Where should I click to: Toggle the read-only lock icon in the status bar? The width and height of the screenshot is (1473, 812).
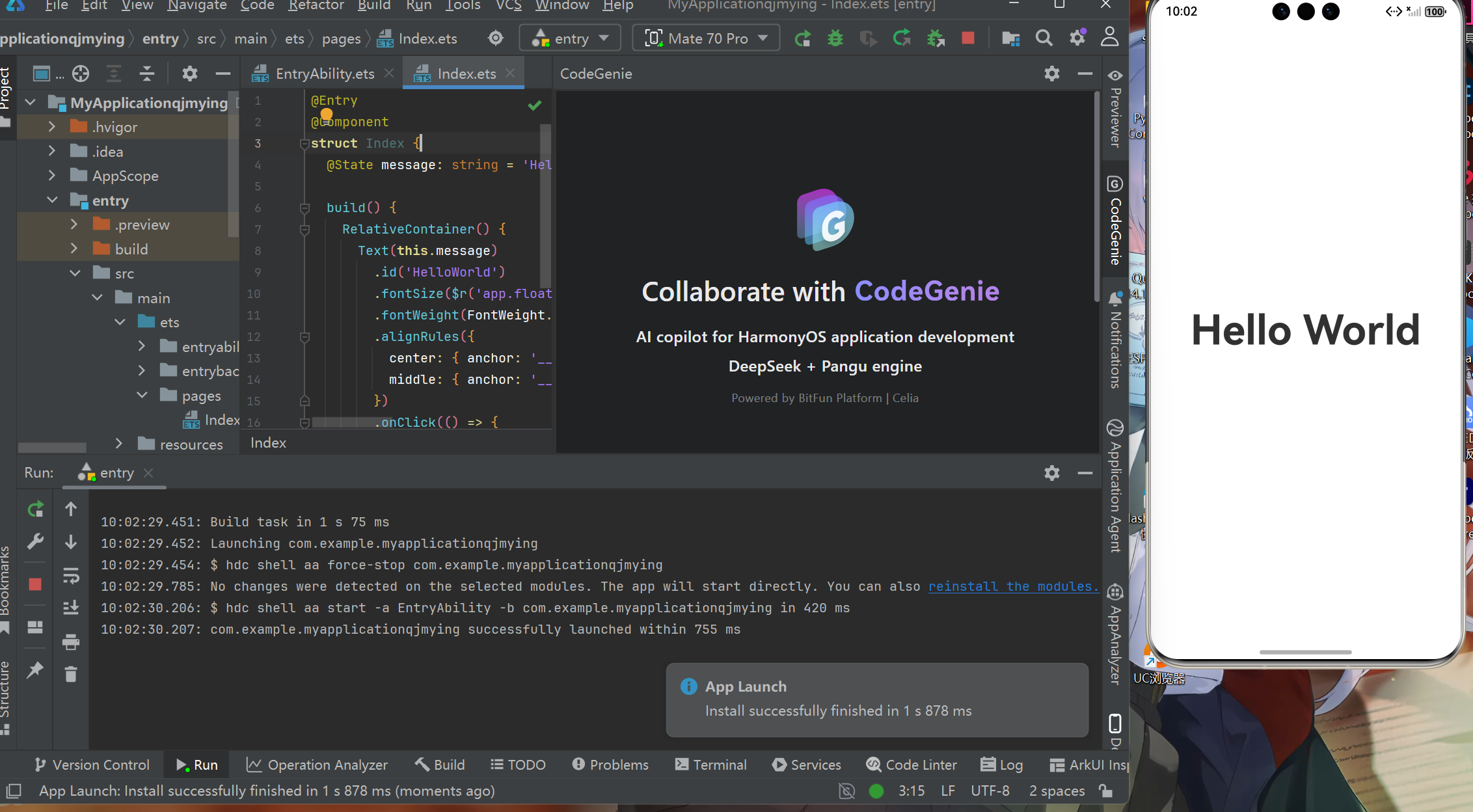[x=1105, y=791]
